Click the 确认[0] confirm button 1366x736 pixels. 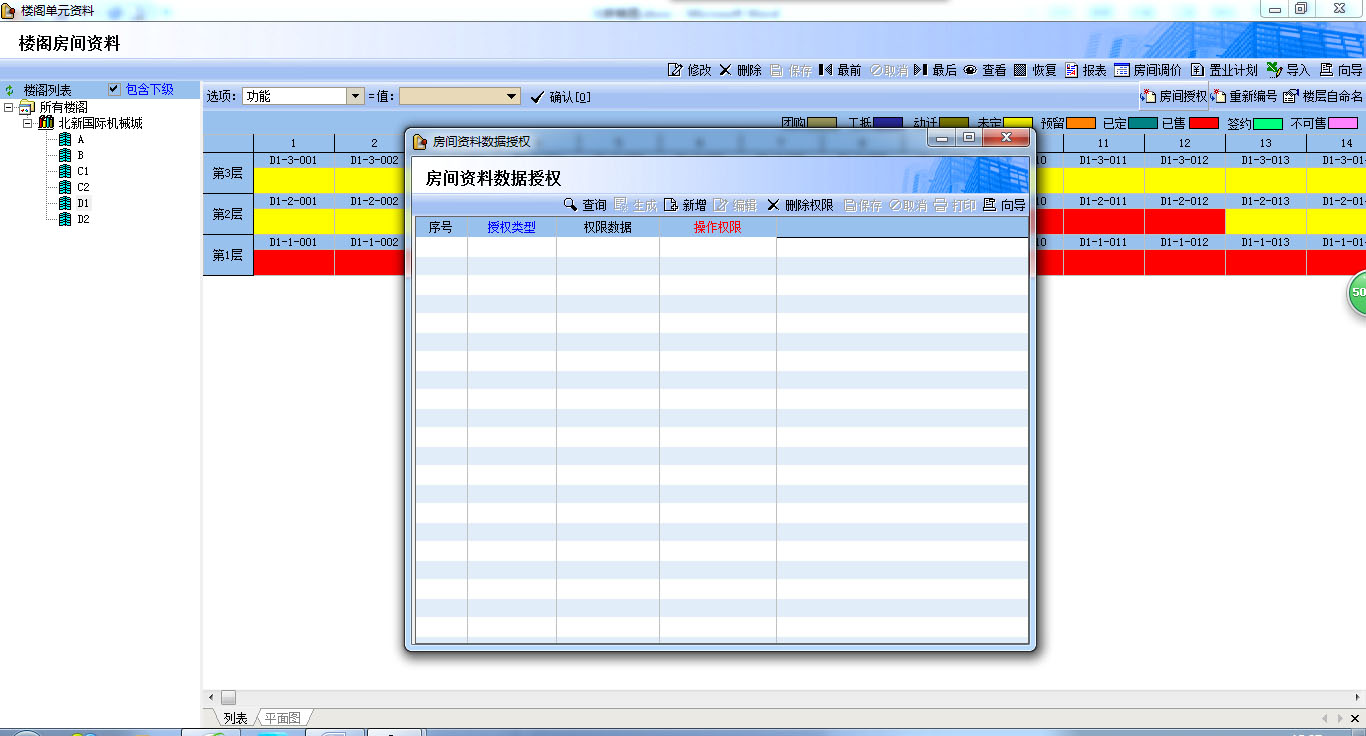tap(560, 97)
